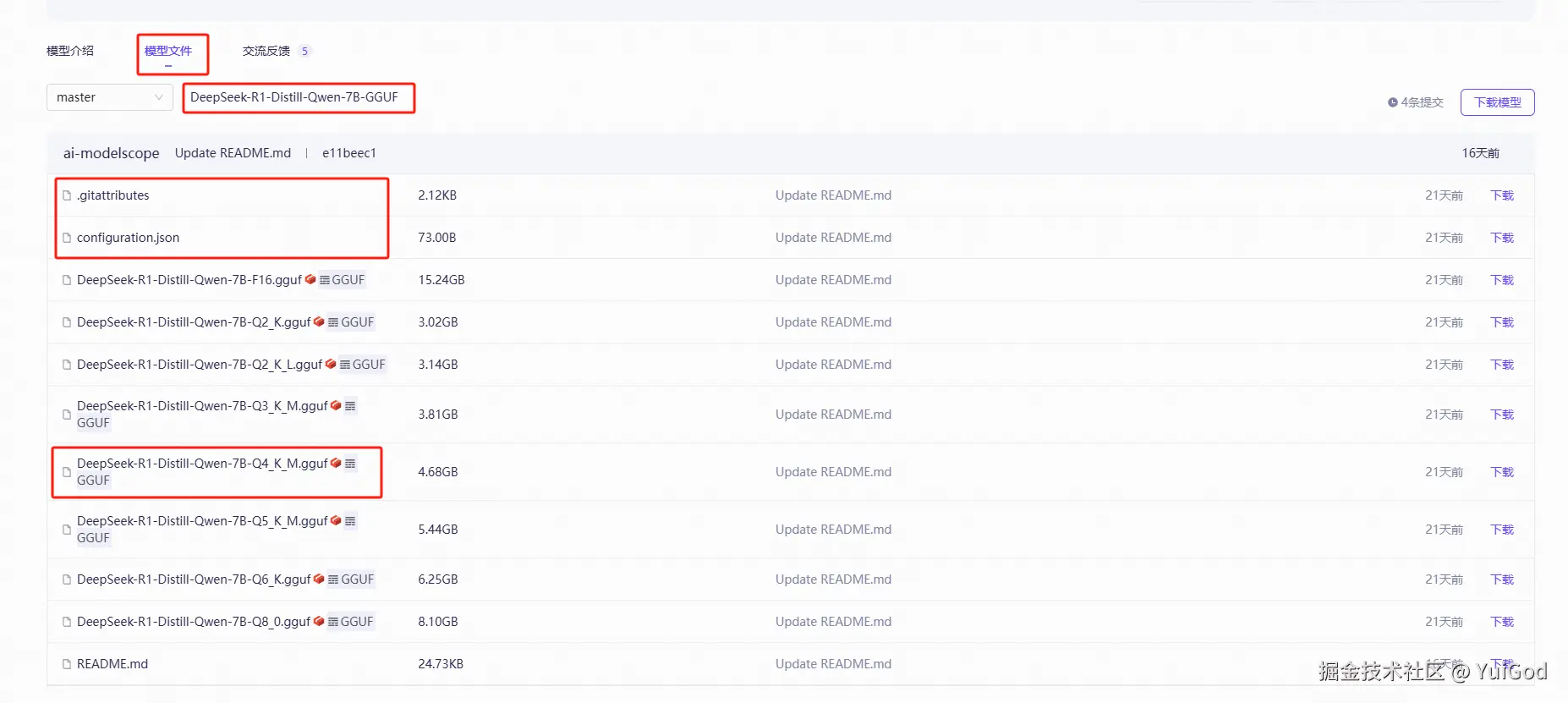The height and width of the screenshot is (703, 1568).
Task: Open DeepSeek-R1-Distill-Qwen-7B-F16.gguf file
Action: tap(189, 280)
